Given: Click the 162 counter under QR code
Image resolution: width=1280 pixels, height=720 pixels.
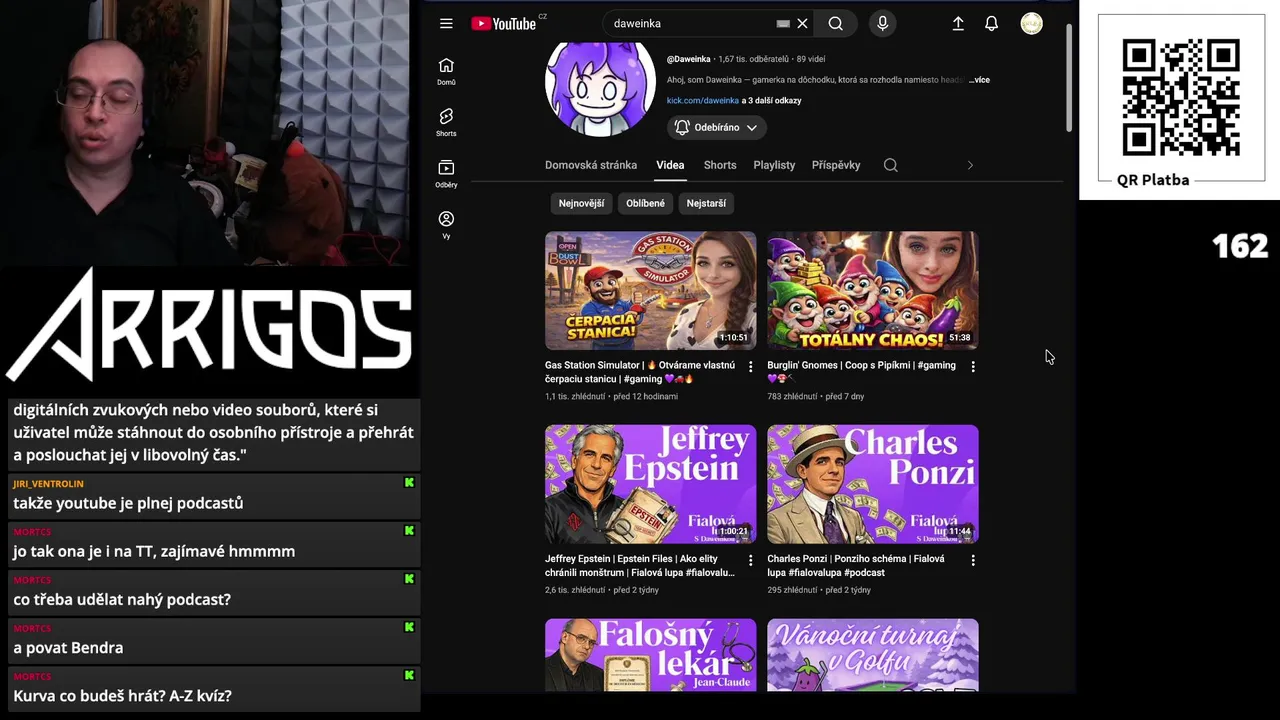Looking at the screenshot, I should (x=1240, y=246).
